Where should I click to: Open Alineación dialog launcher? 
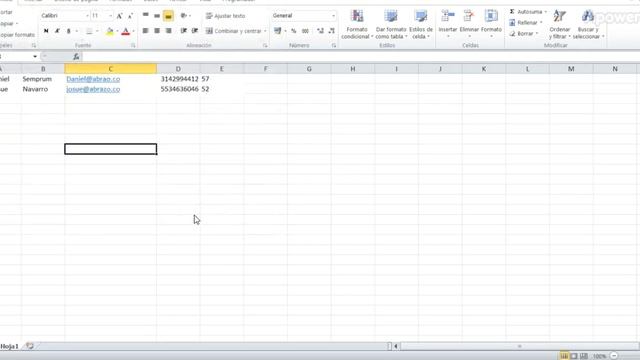point(265,46)
